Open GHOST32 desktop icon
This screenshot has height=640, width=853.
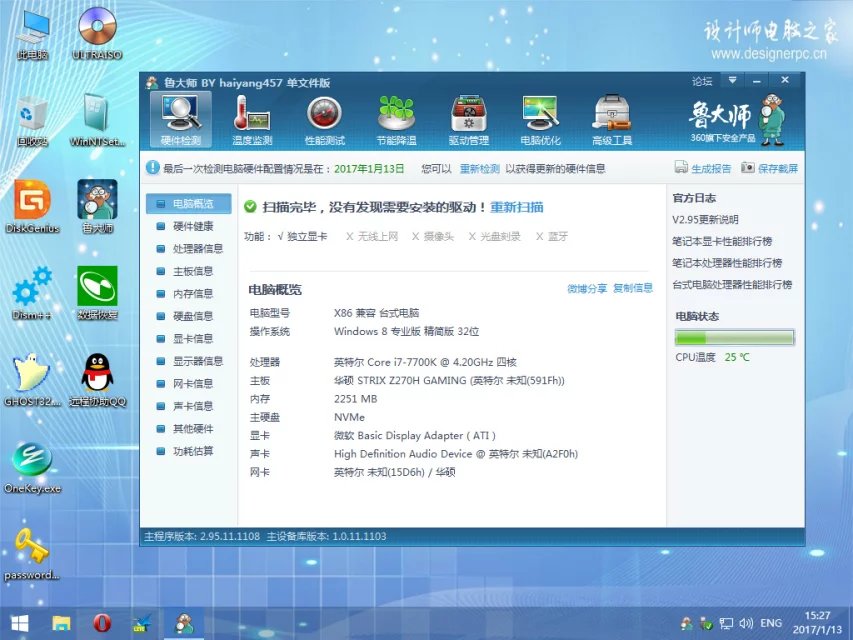(33, 380)
